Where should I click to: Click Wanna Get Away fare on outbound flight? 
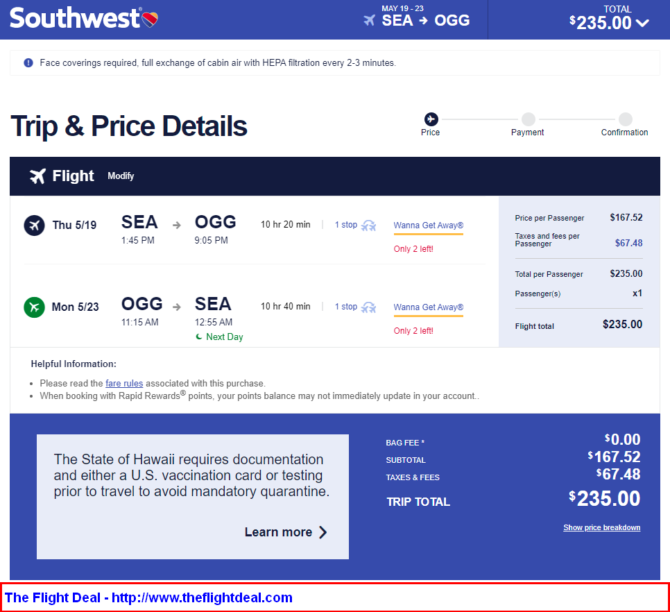point(428,225)
